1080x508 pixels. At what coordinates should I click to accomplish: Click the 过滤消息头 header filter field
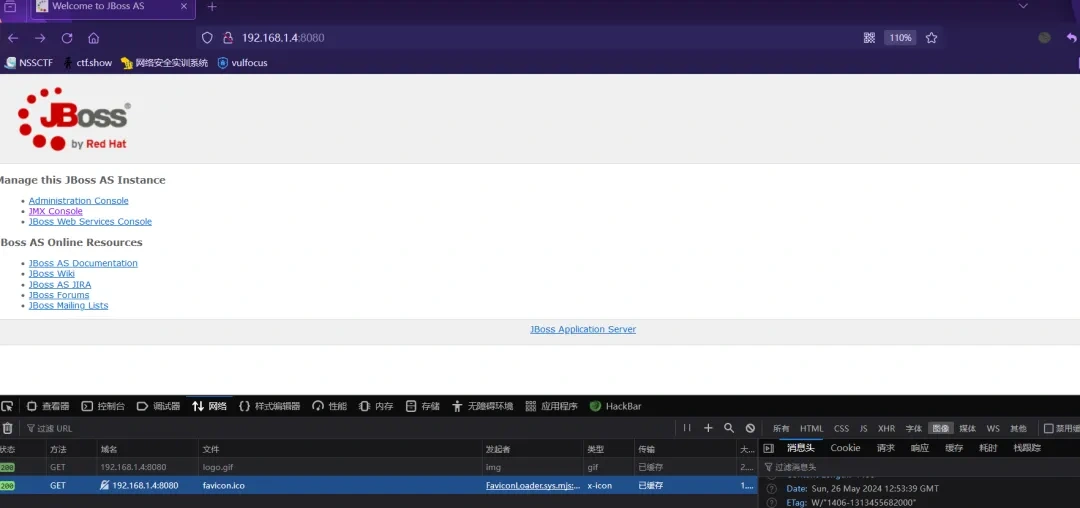[922, 467]
